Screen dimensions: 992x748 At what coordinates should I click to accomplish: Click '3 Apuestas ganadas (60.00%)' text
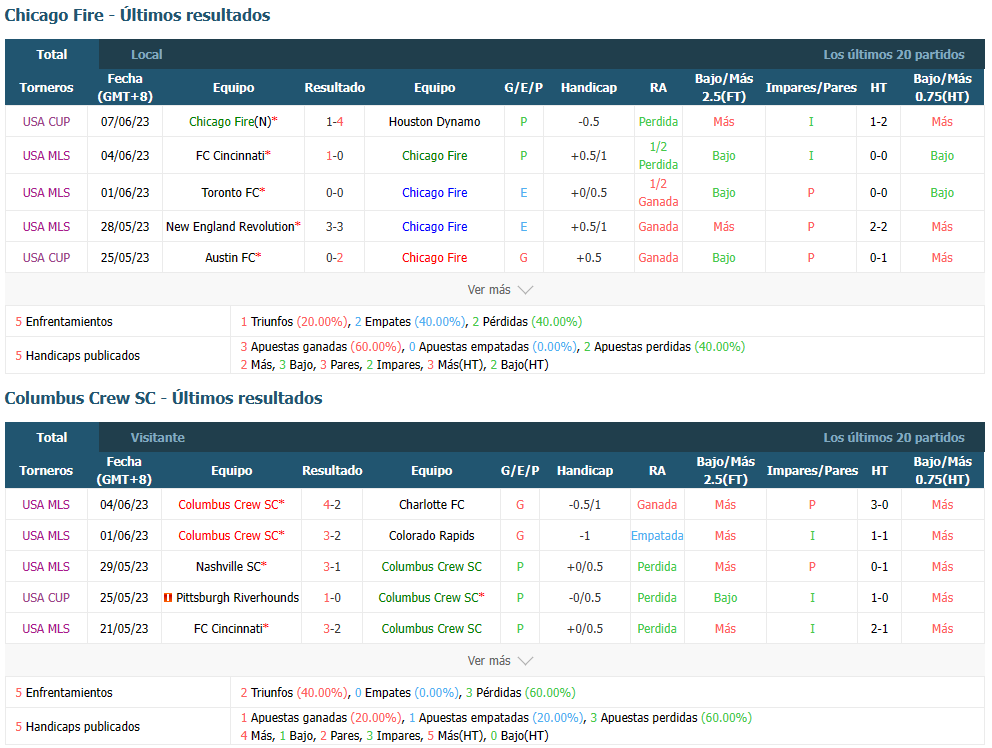pos(321,347)
